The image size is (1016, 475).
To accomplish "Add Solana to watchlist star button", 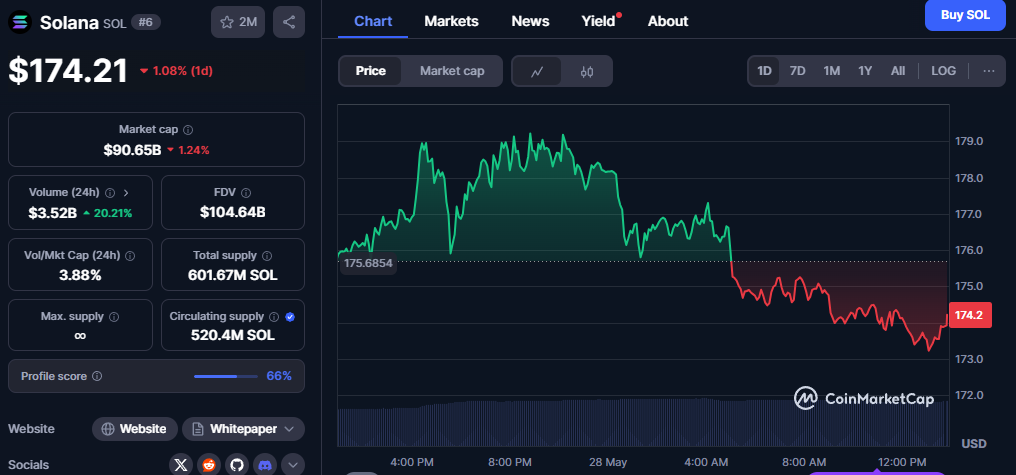I will (x=238, y=22).
